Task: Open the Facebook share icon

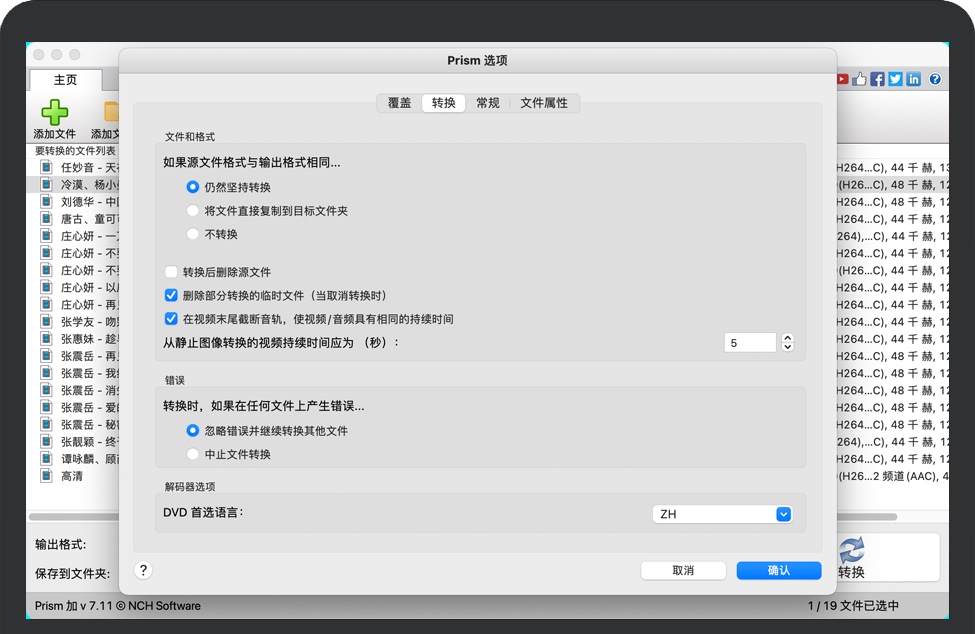Action: (877, 79)
